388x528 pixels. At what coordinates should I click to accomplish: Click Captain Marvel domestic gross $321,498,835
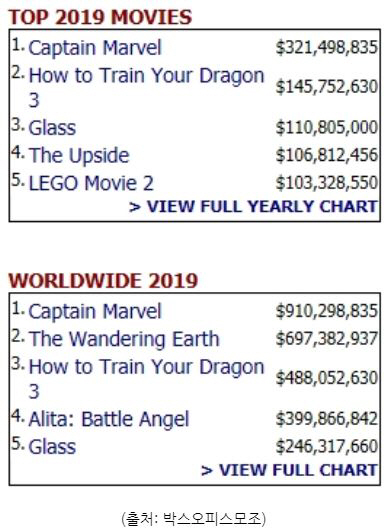(x=327, y=47)
